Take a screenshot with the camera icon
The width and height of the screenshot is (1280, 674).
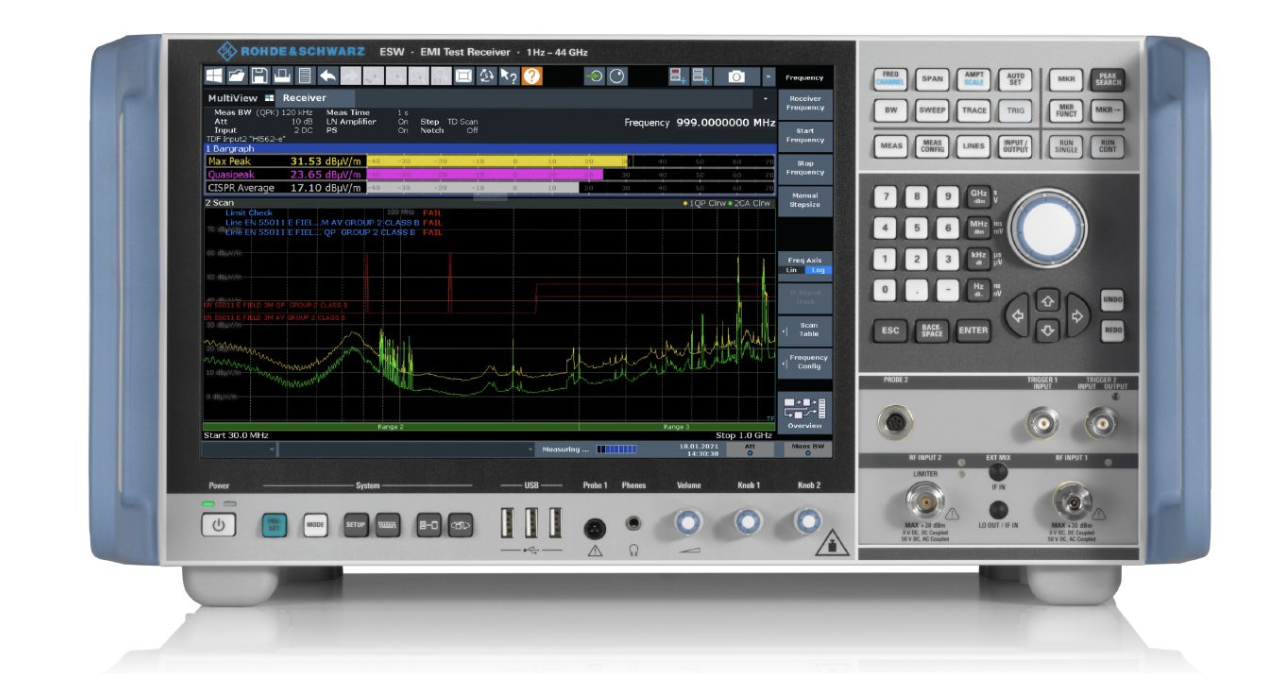(735, 76)
